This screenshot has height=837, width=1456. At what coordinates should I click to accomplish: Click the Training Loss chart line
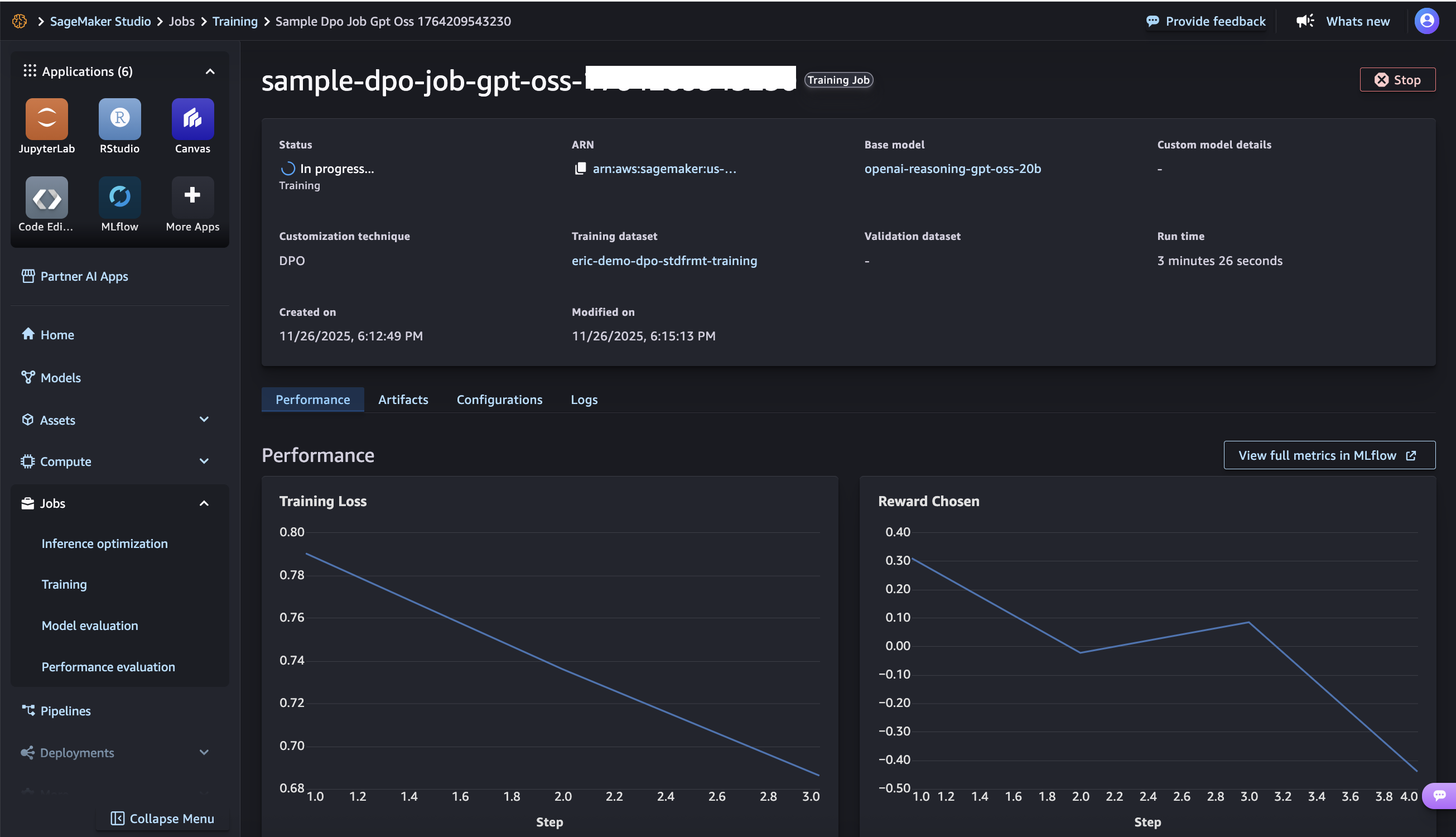[562, 669]
